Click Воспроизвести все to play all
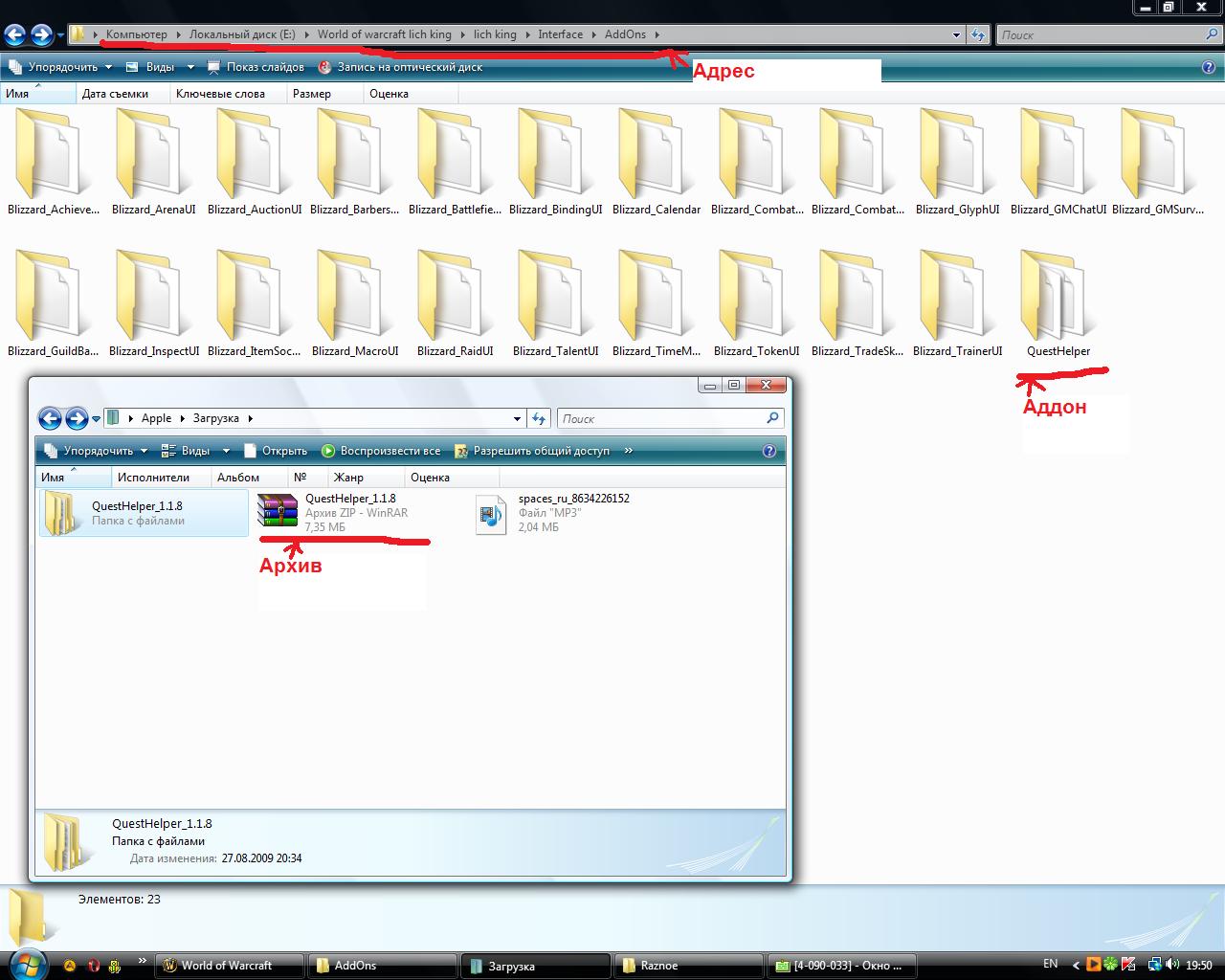 381,451
